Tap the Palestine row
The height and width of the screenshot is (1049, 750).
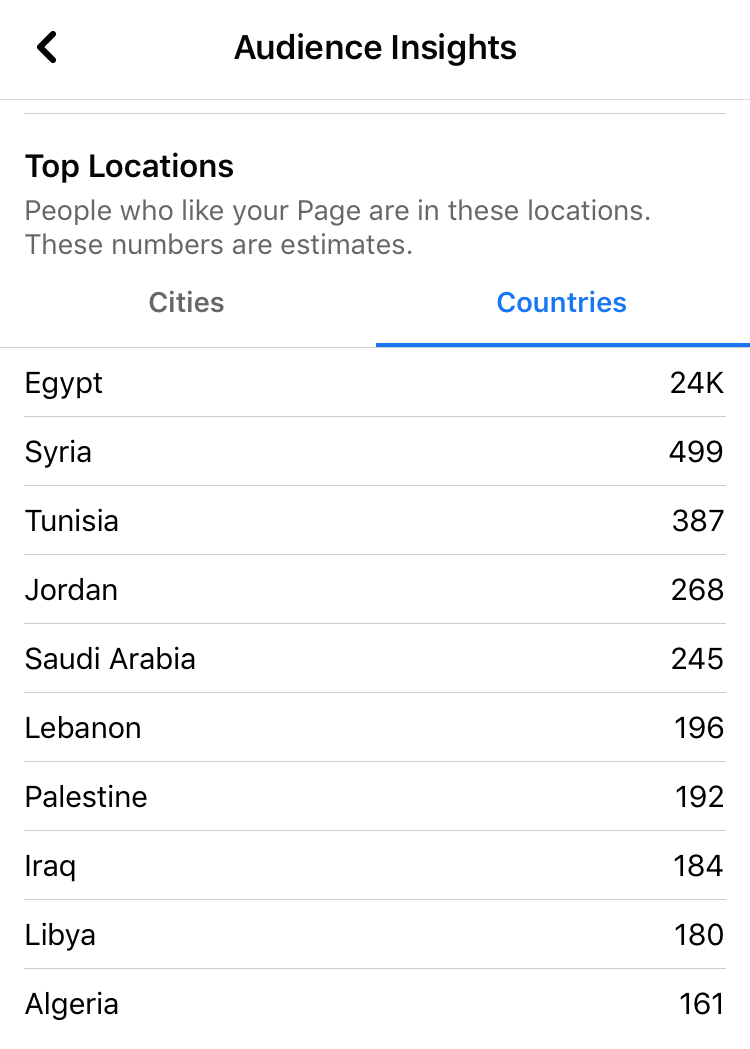[x=375, y=797]
